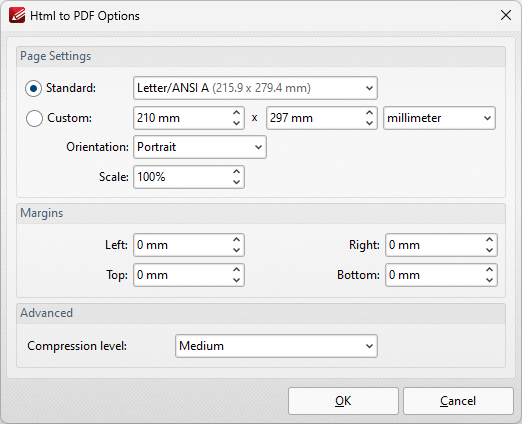Open the Compression level Medium dropdown
The height and width of the screenshot is (424, 522).
[x=276, y=346]
